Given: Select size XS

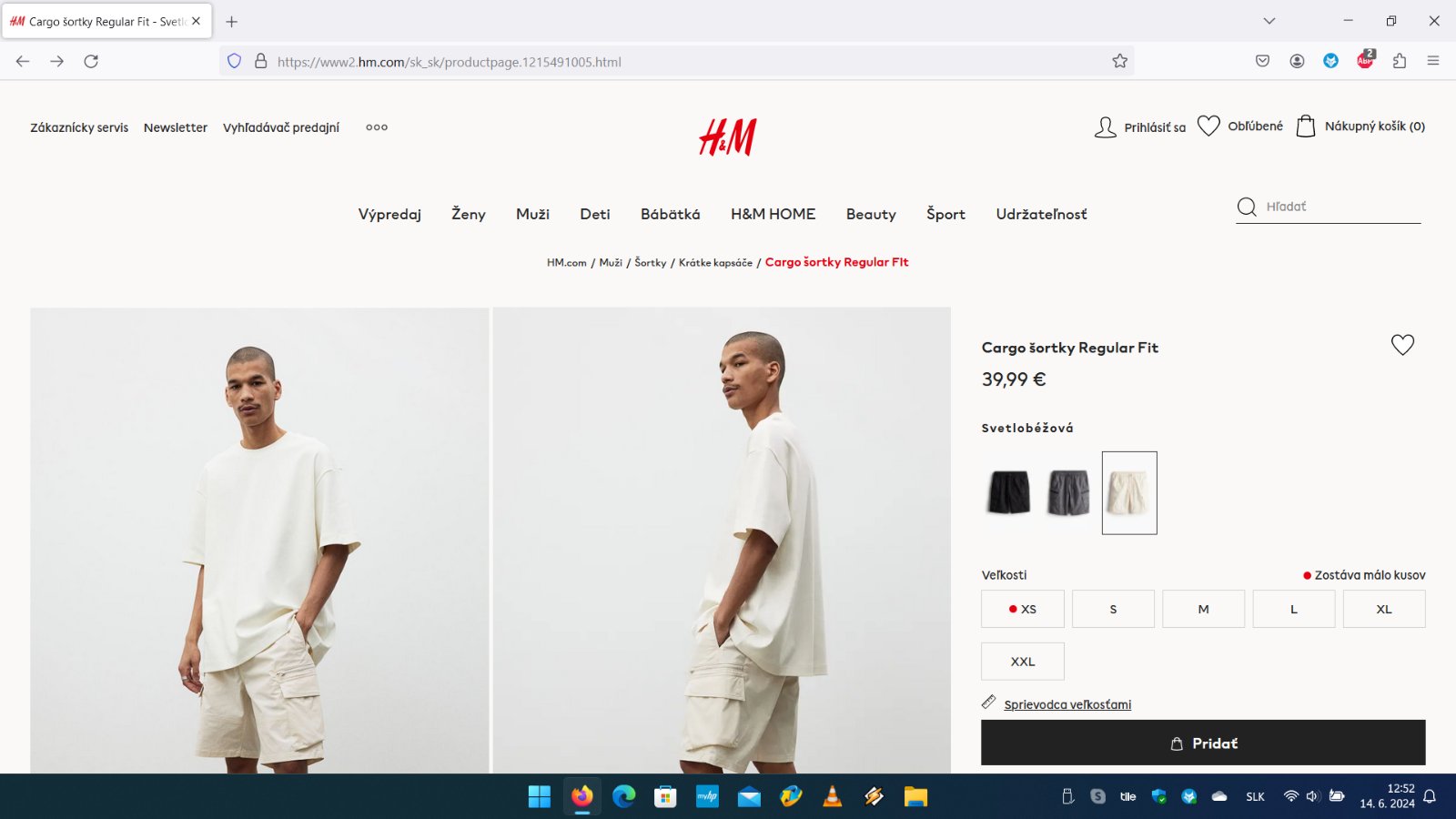Looking at the screenshot, I should pos(1023,609).
